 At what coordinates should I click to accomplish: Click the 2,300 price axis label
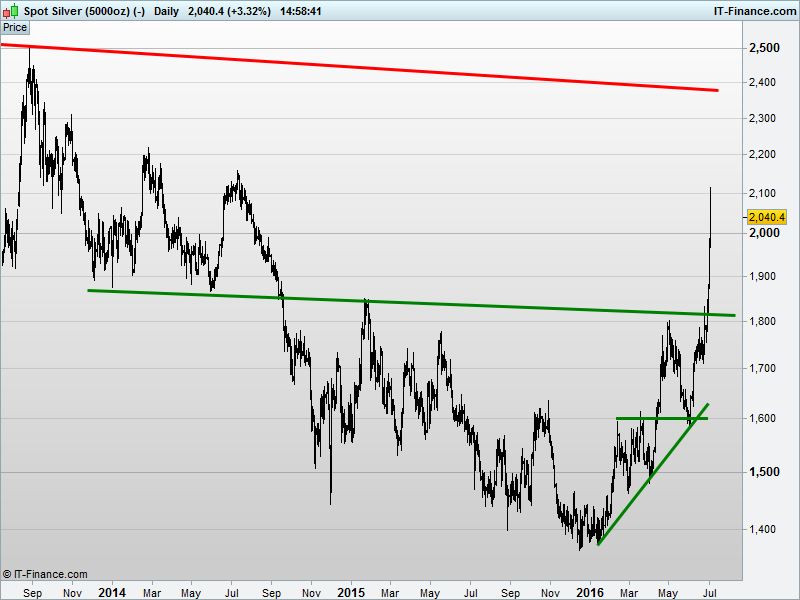tap(762, 118)
